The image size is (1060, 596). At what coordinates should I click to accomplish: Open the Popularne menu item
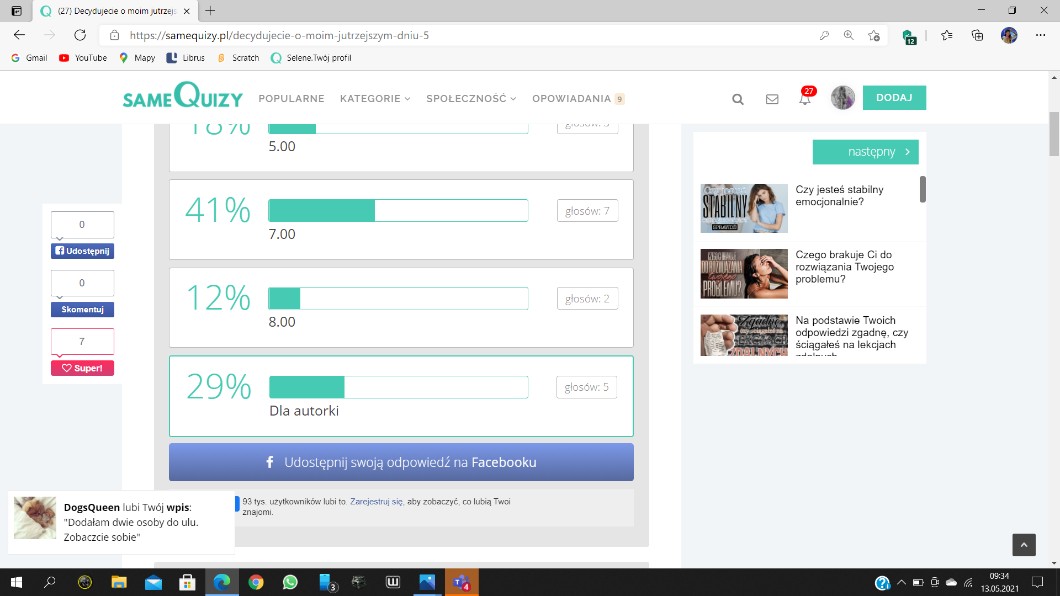[x=291, y=99]
